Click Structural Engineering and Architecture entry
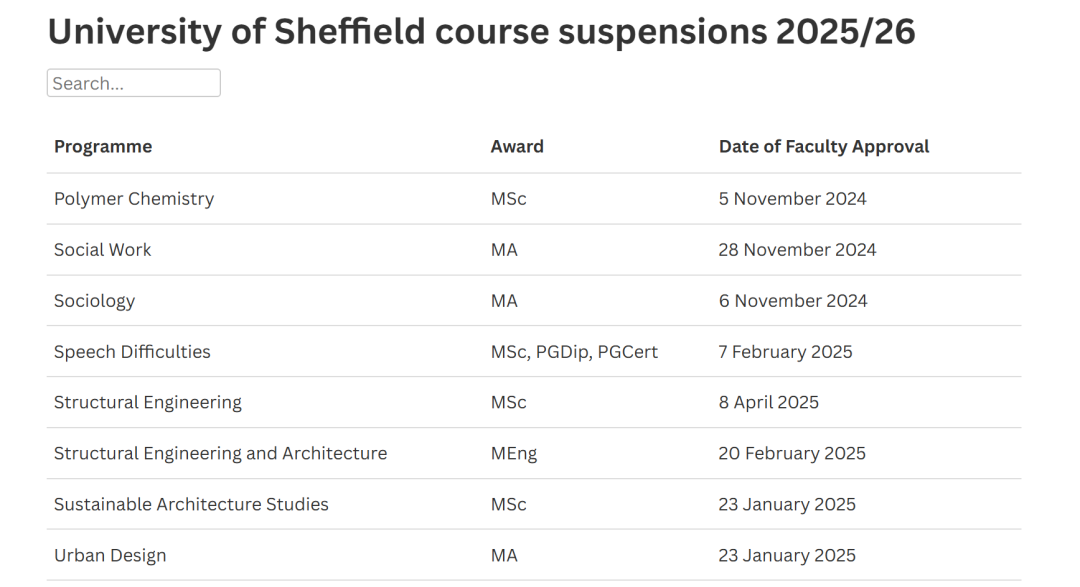This screenshot has width=1080, height=587. tap(220, 453)
